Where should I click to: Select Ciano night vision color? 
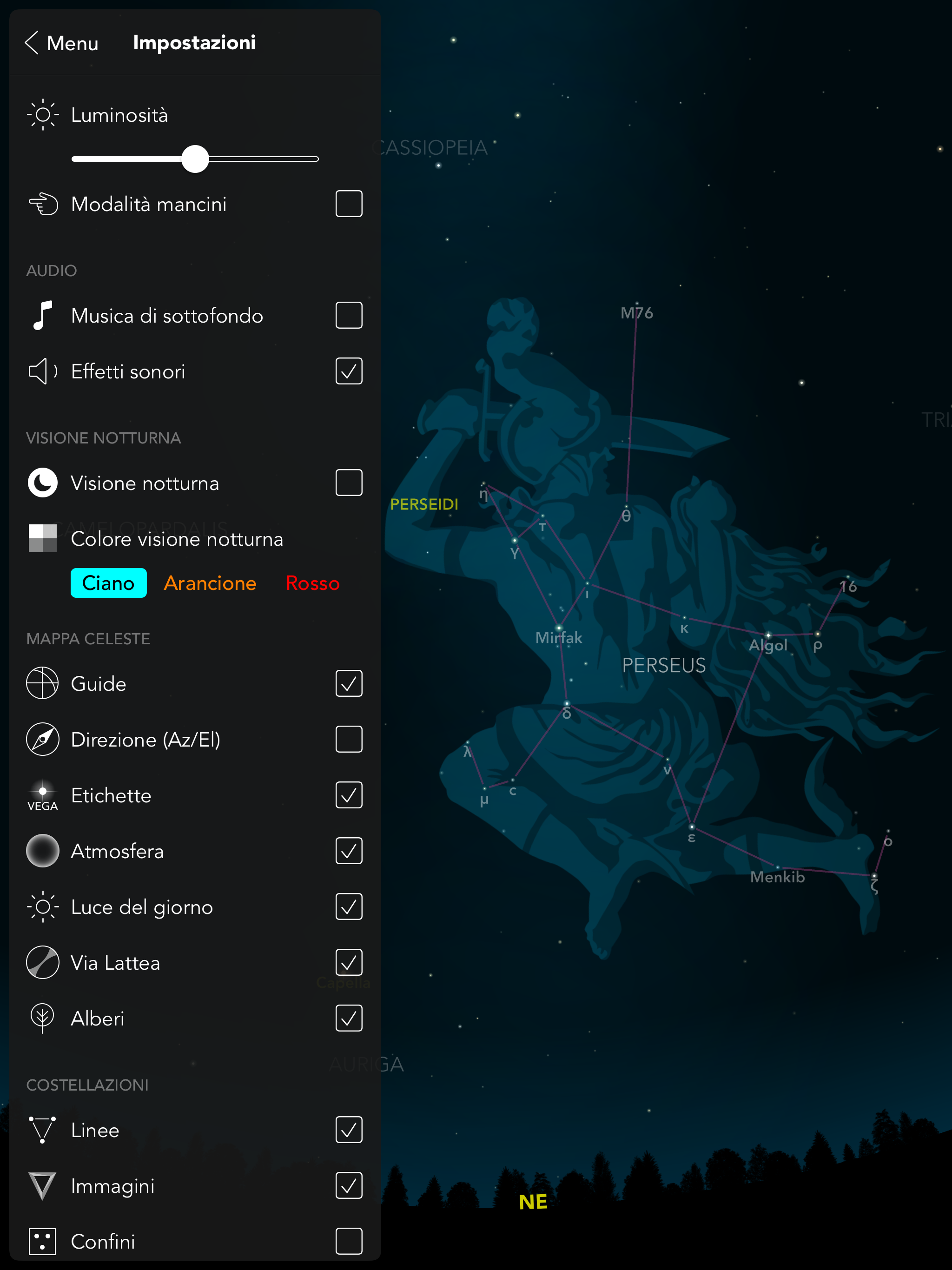click(108, 583)
